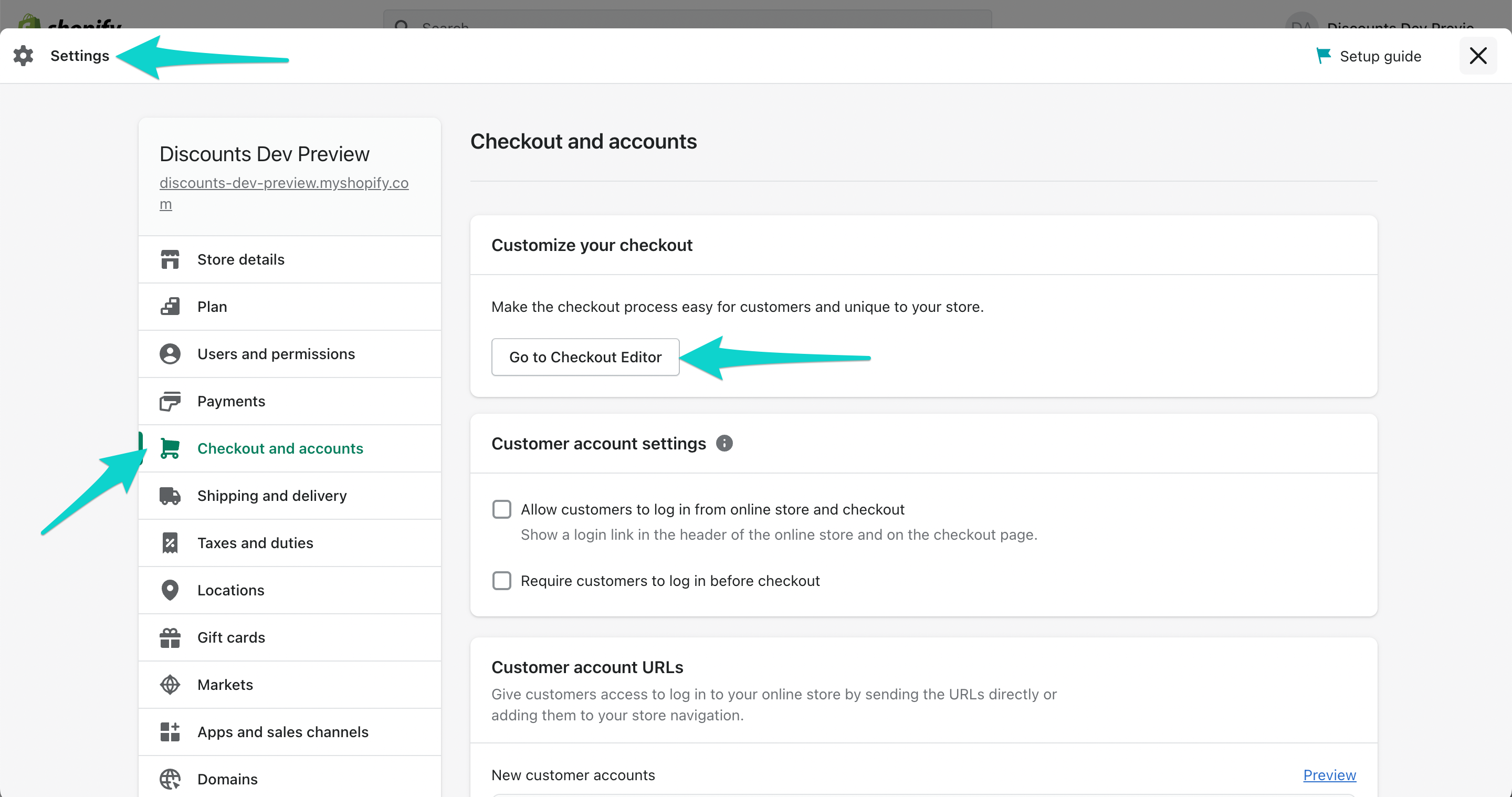The width and height of the screenshot is (1512, 797).
Task: Click the Taxes and duties receipt icon
Action: pos(170,543)
